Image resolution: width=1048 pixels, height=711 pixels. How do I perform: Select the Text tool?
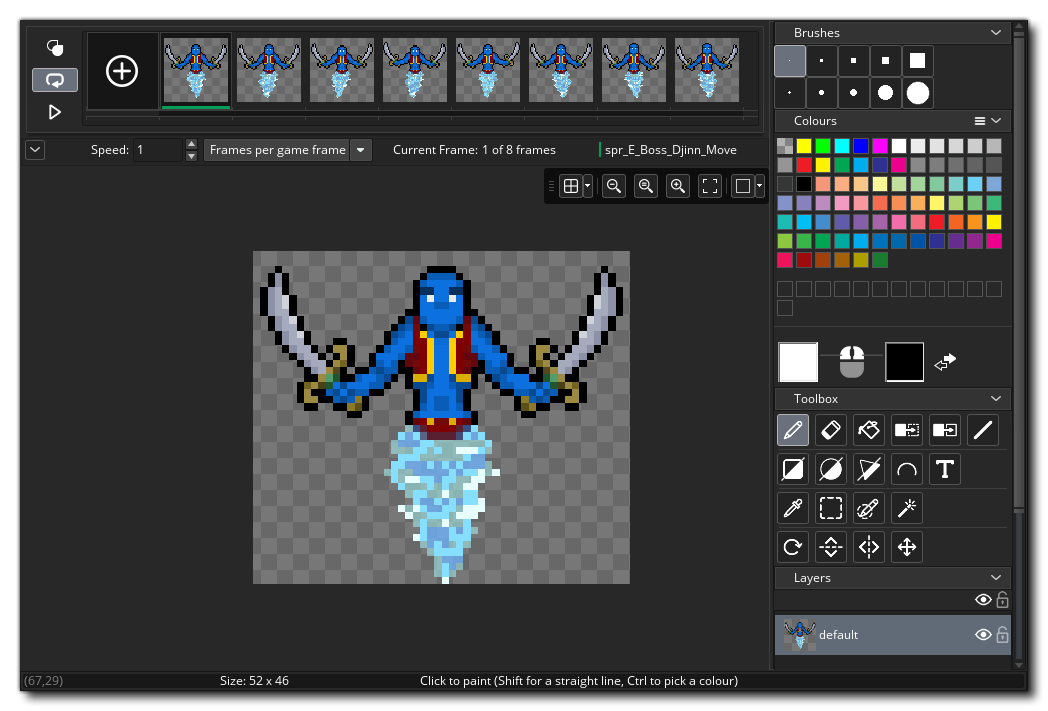tap(945, 469)
